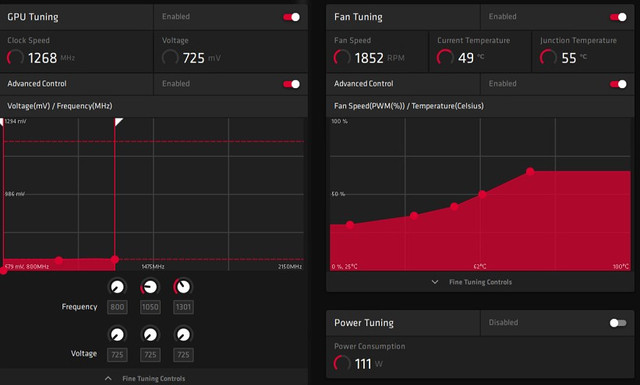Click the 1050 frequency input field

pyautogui.click(x=150, y=307)
